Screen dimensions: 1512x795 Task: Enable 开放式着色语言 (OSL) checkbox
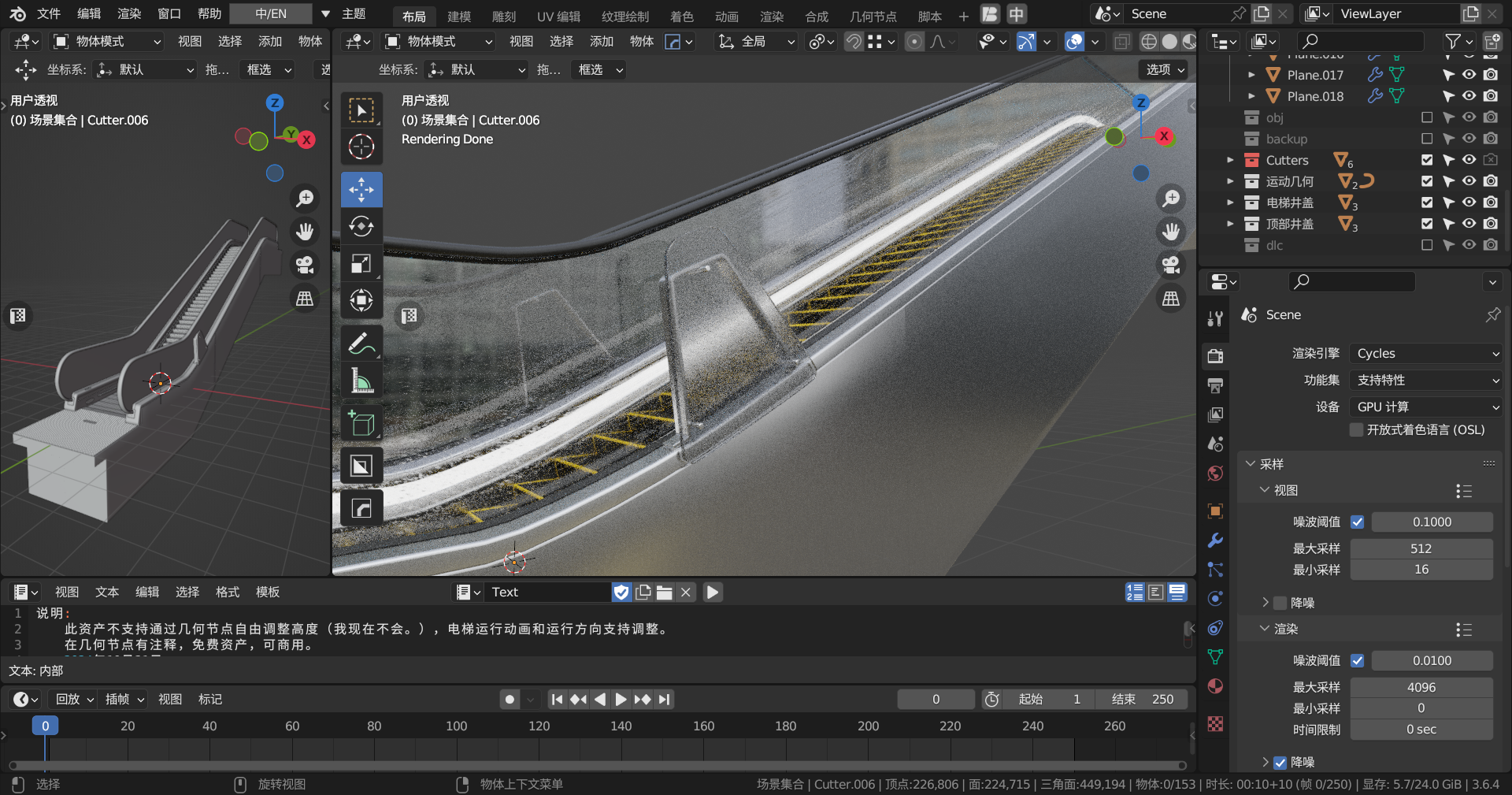[1357, 429]
